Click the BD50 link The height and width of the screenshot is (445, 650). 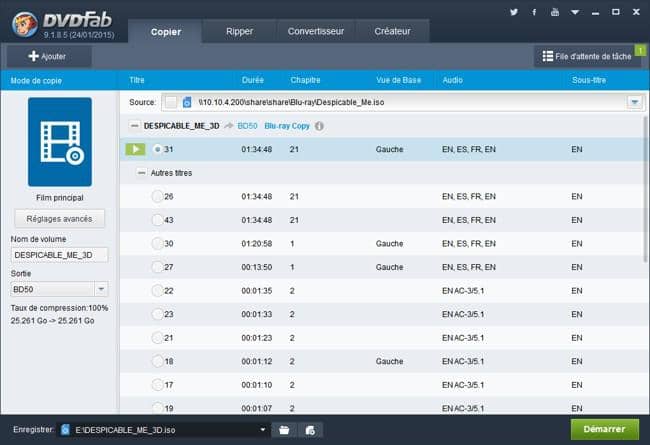pyautogui.click(x=247, y=126)
